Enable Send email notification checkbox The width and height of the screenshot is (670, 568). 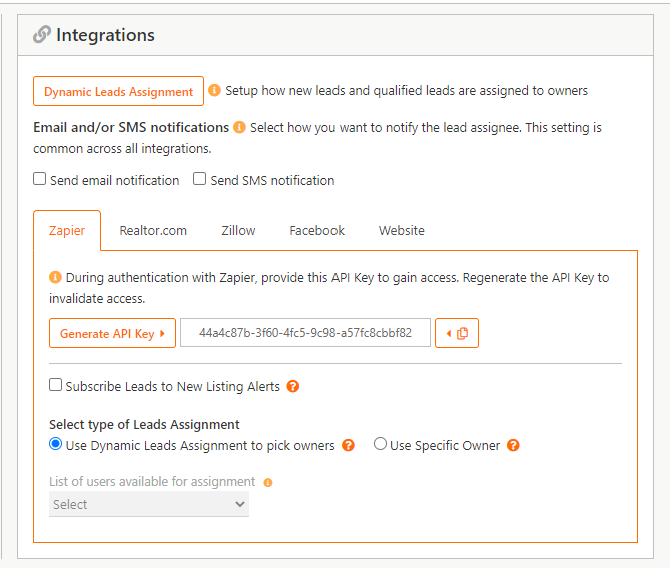pyautogui.click(x=40, y=179)
